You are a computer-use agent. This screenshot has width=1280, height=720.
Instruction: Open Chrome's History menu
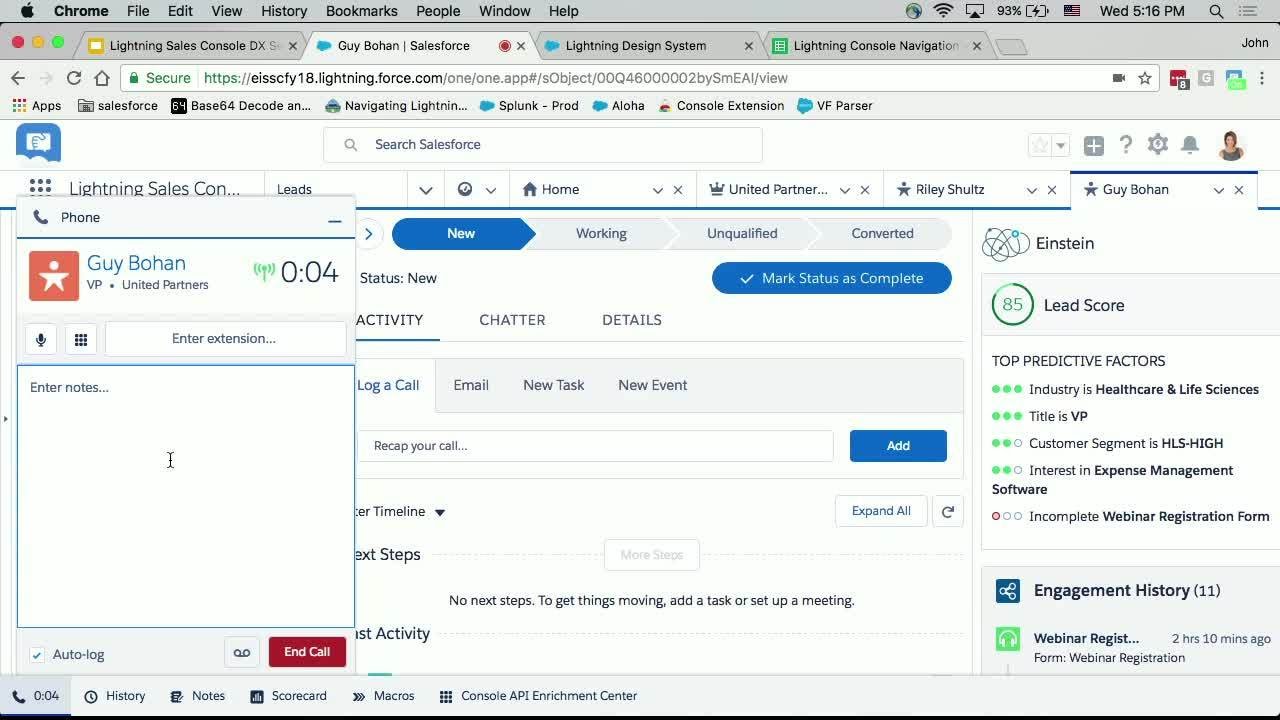coord(284,11)
